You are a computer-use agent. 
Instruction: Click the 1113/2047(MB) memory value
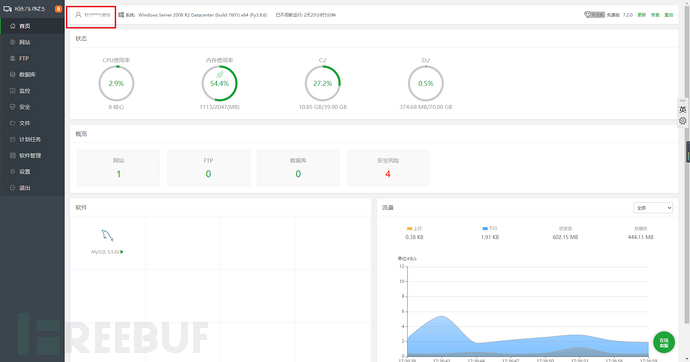point(220,107)
